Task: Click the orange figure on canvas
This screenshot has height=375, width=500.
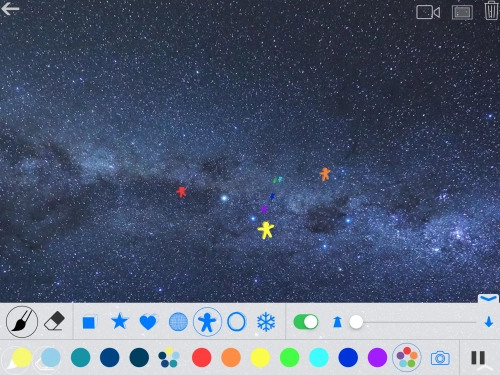Action: point(325,174)
